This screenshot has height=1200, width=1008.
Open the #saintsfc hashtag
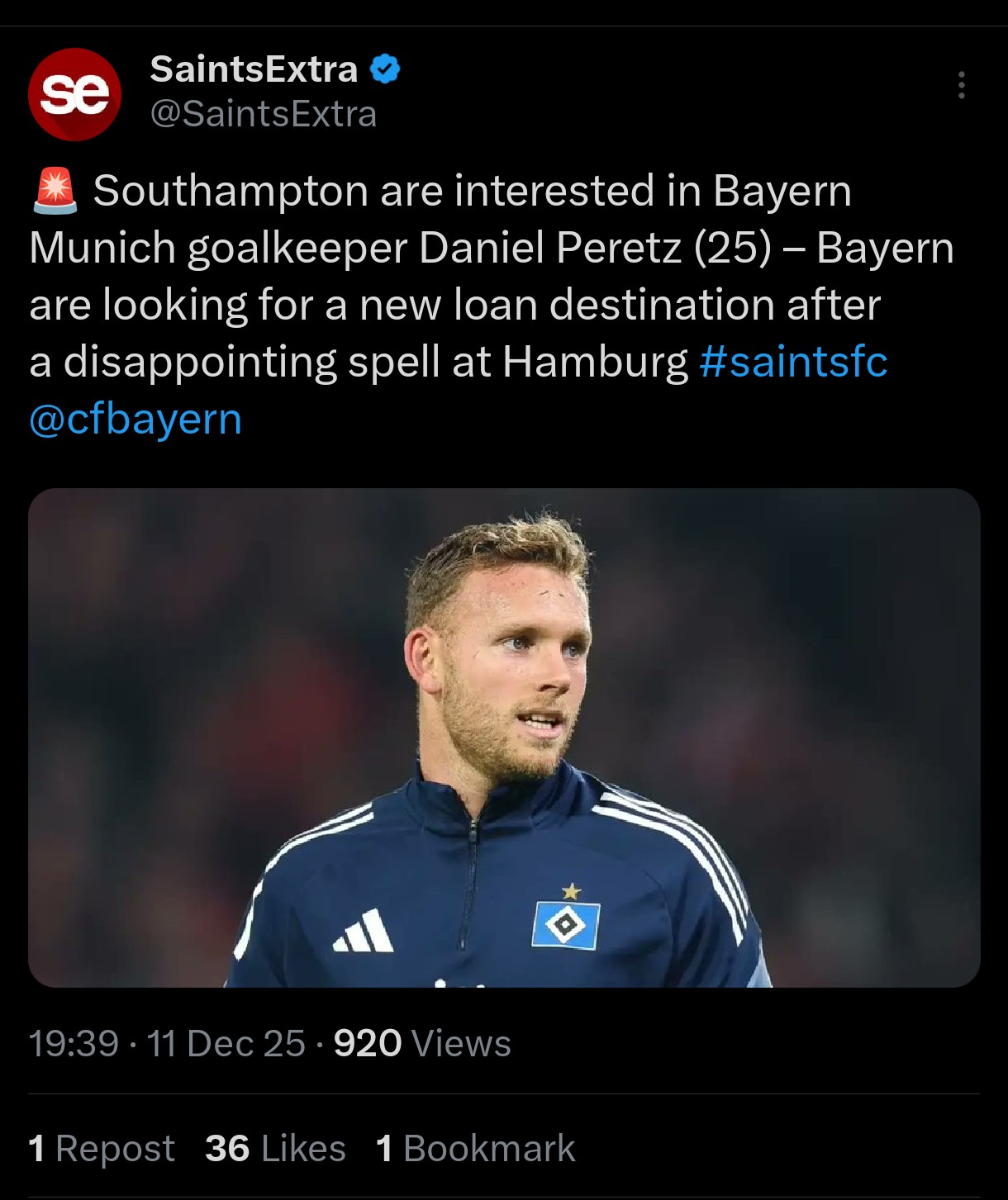[x=794, y=362]
